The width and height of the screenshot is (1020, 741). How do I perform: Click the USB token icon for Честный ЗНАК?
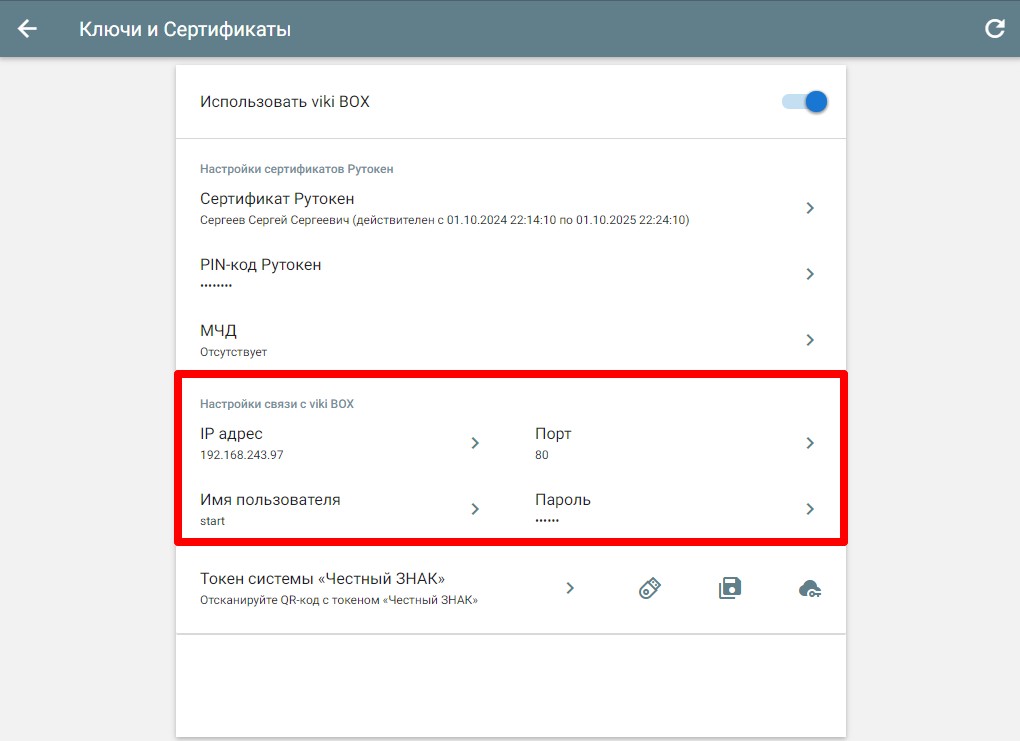click(650, 588)
